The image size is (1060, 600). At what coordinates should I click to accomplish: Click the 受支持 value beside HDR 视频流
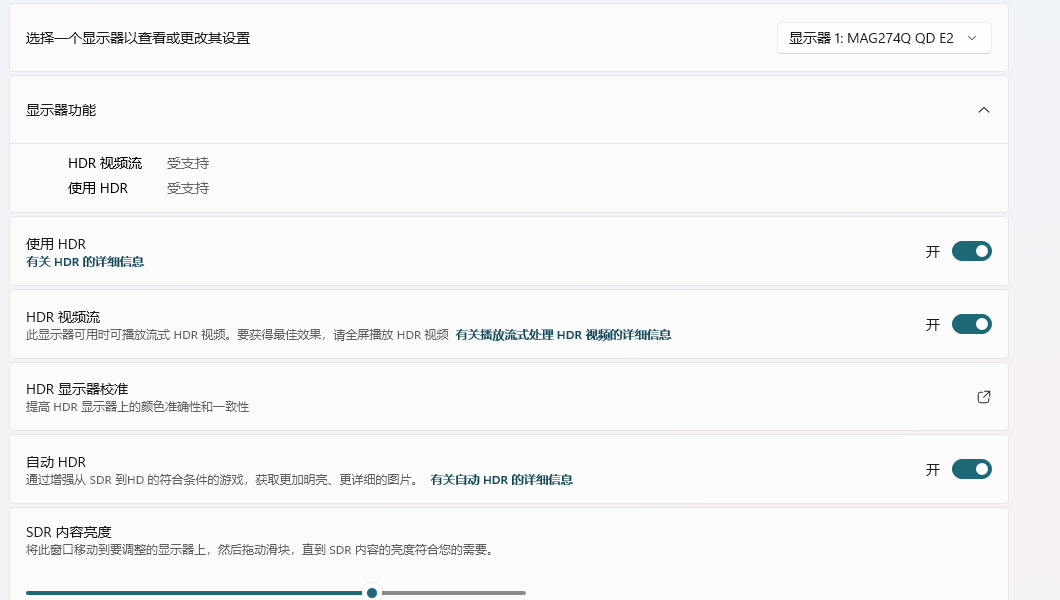tap(188, 164)
